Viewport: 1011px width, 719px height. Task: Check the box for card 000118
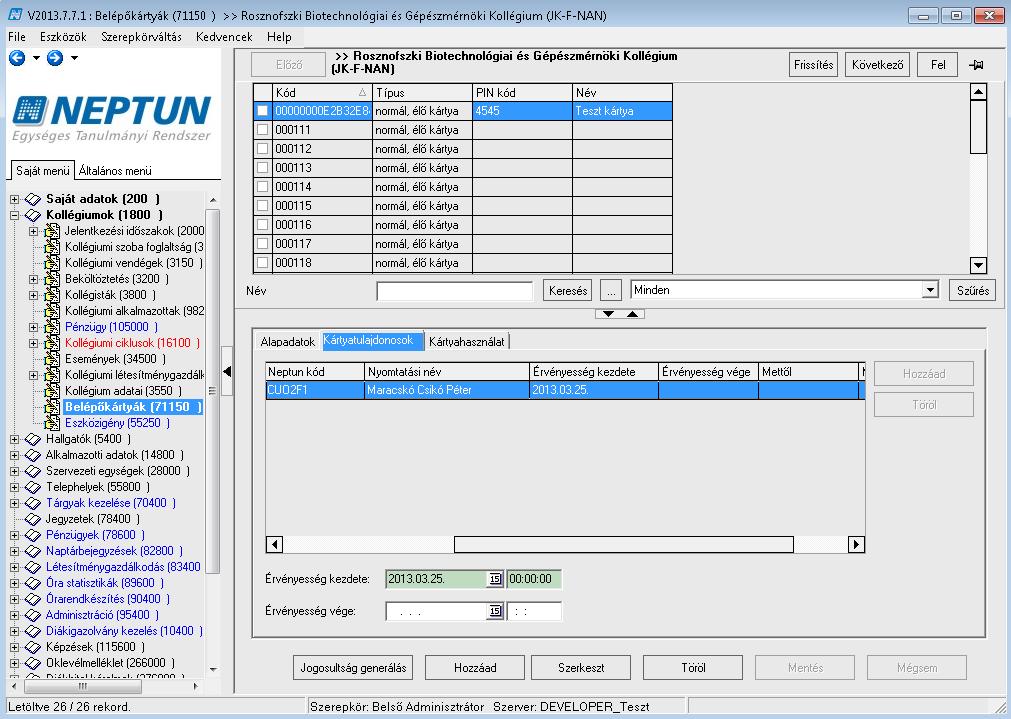(262, 263)
